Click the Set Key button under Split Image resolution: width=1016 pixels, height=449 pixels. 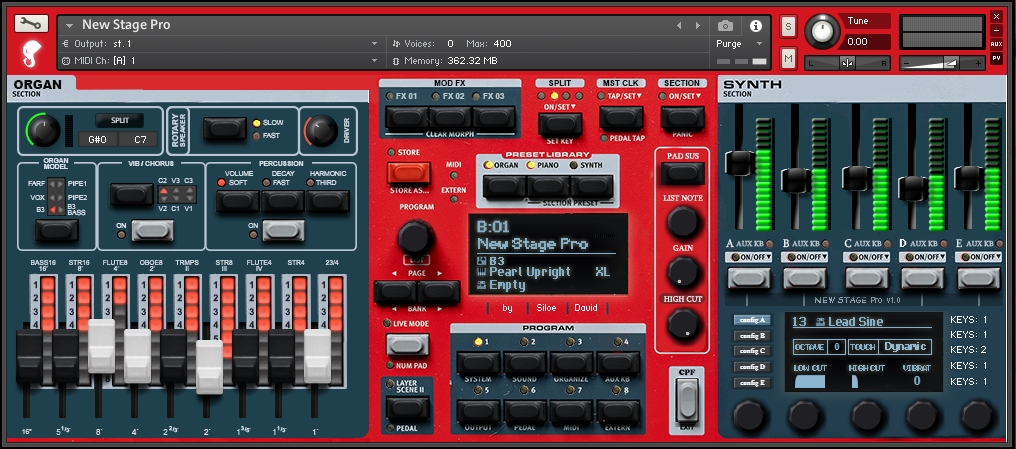tap(560, 123)
